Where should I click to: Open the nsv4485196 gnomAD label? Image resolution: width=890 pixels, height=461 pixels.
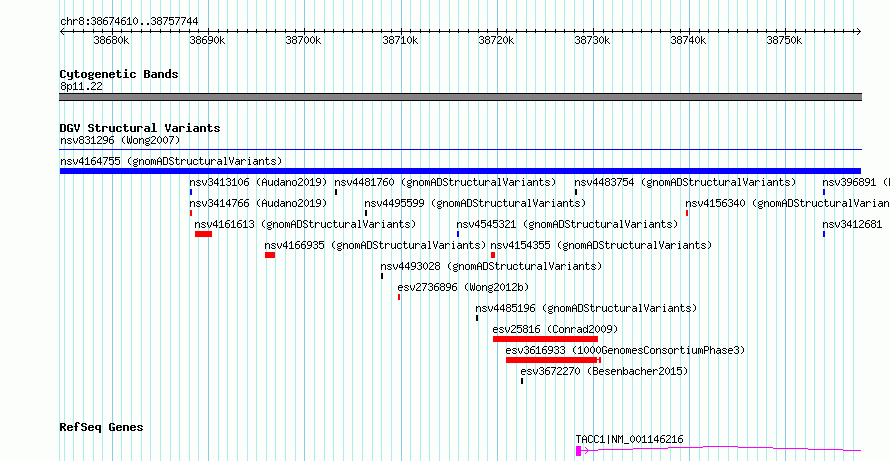point(586,308)
